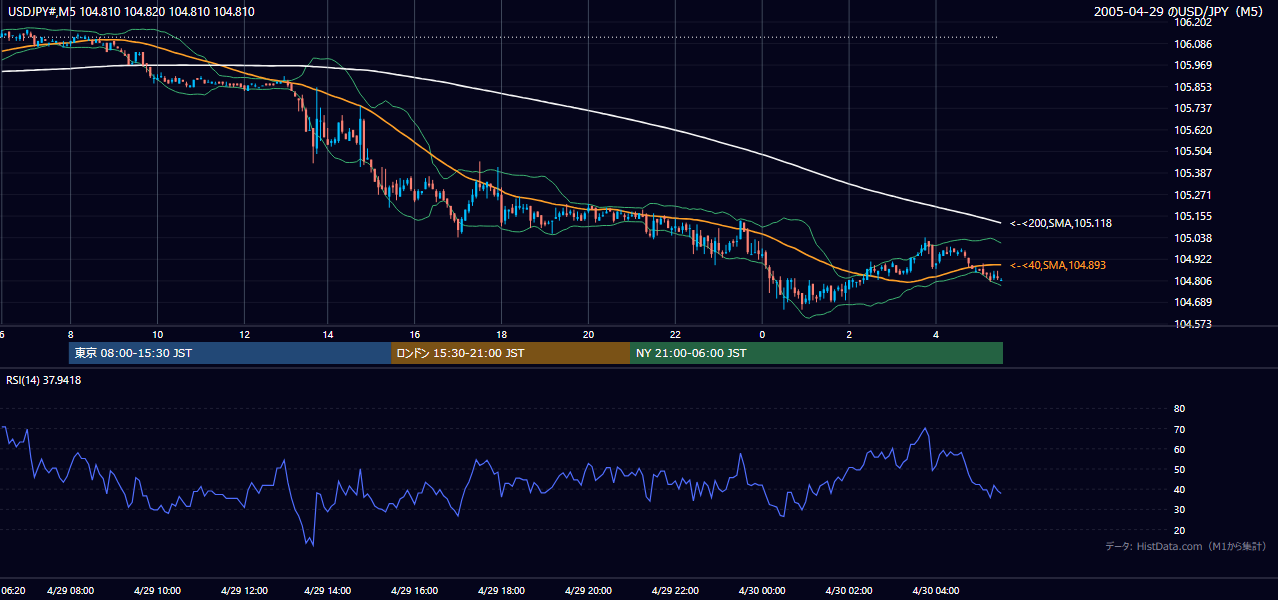Click the '4/30 02:00' time axis label

click(x=849, y=591)
